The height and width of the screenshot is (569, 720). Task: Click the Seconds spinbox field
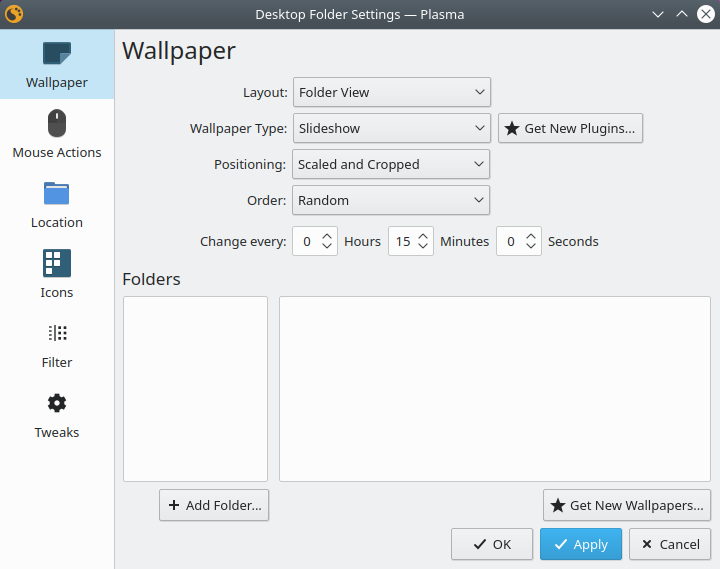[510, 241]
